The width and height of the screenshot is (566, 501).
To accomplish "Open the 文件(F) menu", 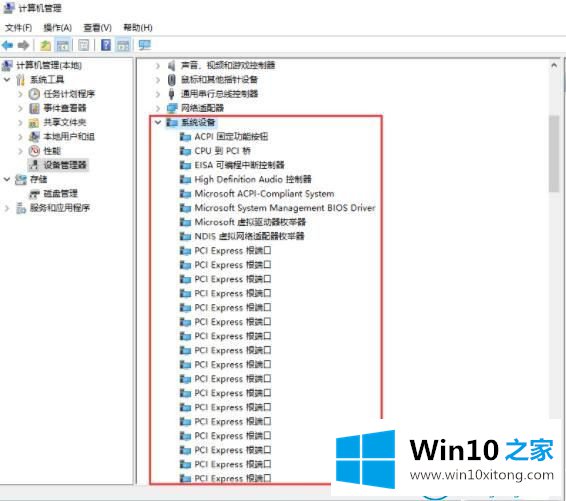I will click(x=18, y=28).
